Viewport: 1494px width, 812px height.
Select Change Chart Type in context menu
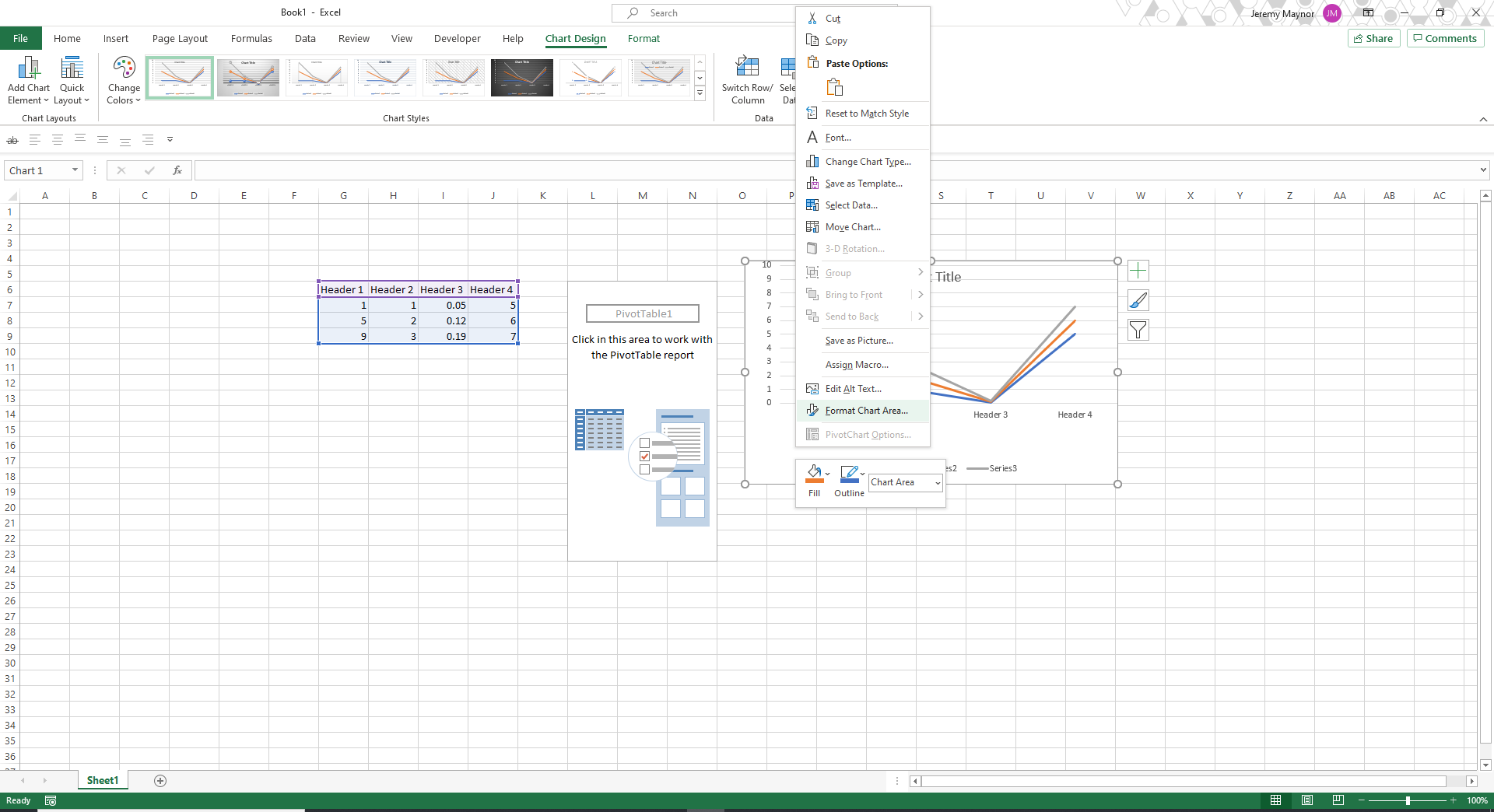[x=863, y=162]
